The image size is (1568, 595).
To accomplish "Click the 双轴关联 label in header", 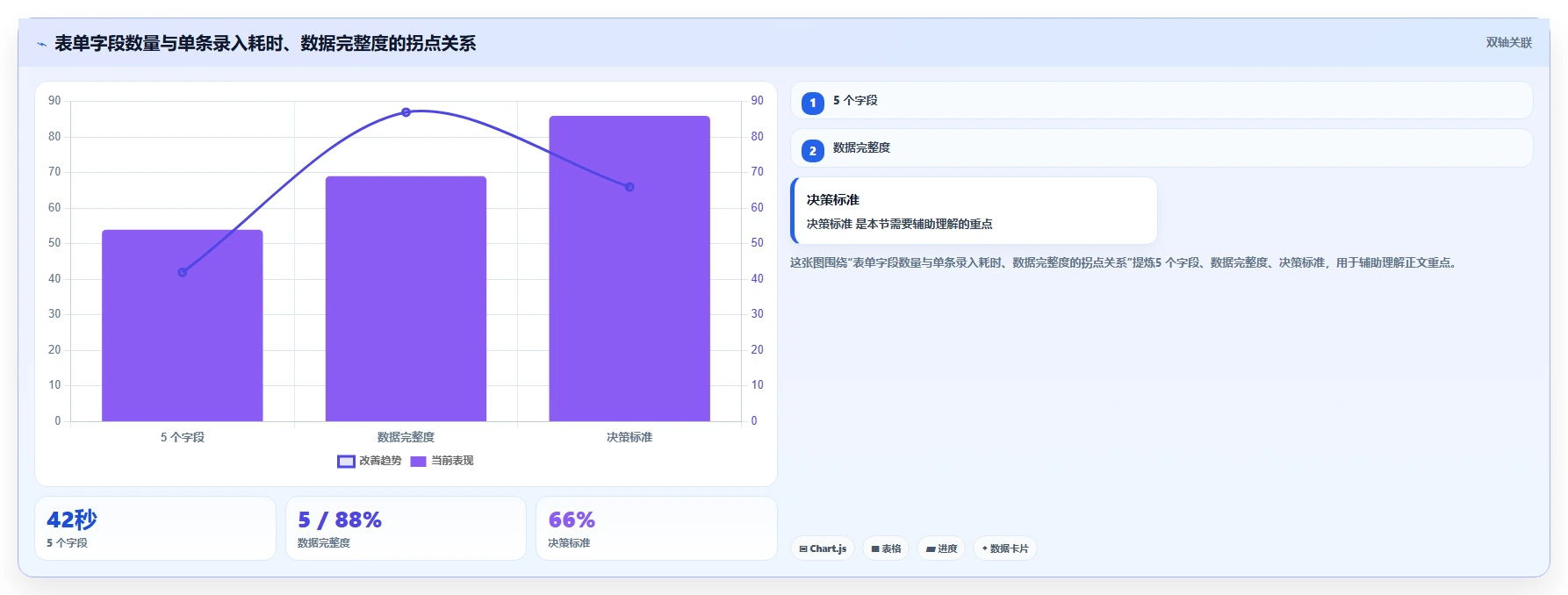I will (1508, 42).
